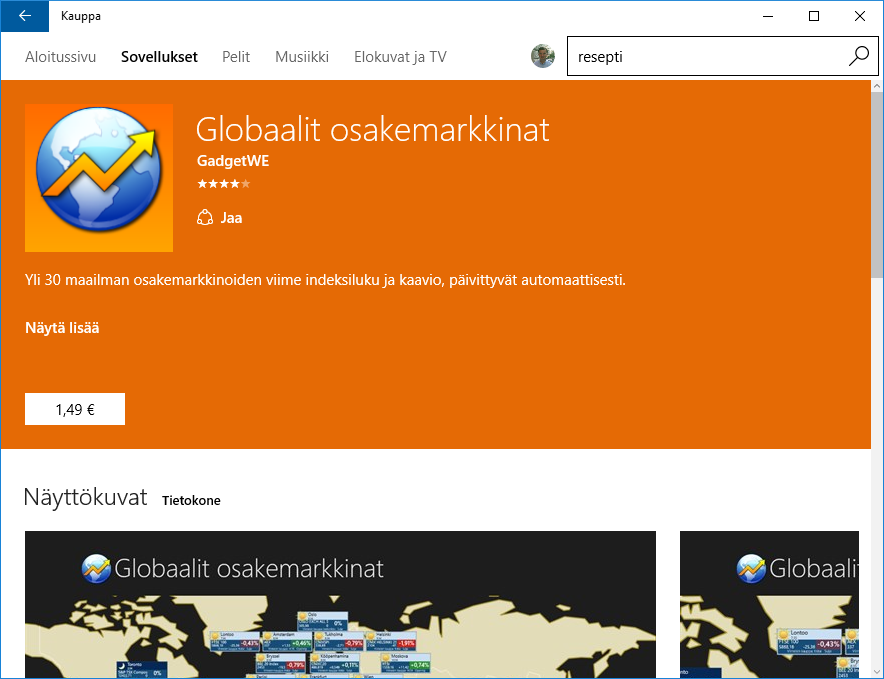
Task: Open the Aloitussivu tab
Action: point(60,57)
